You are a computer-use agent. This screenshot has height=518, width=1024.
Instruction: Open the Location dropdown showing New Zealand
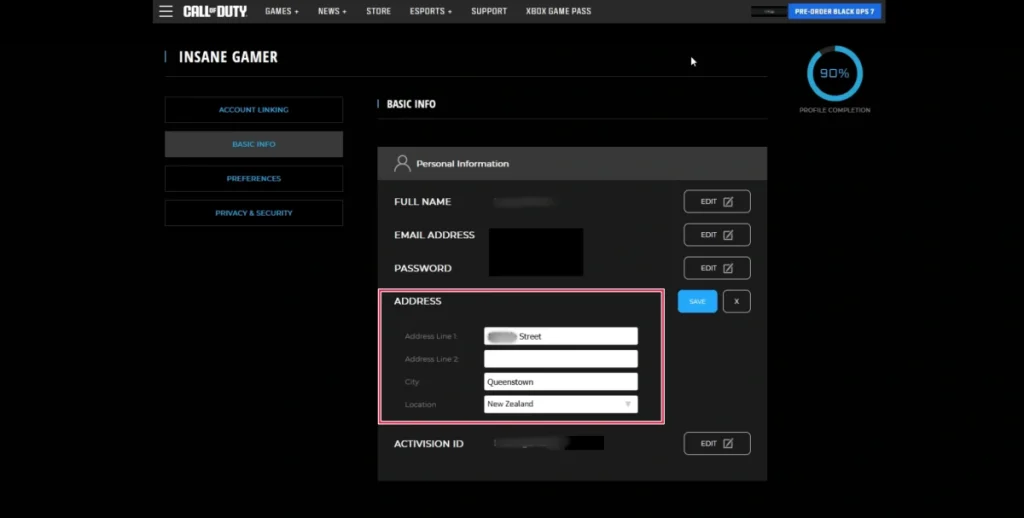(x=560, y=404)
